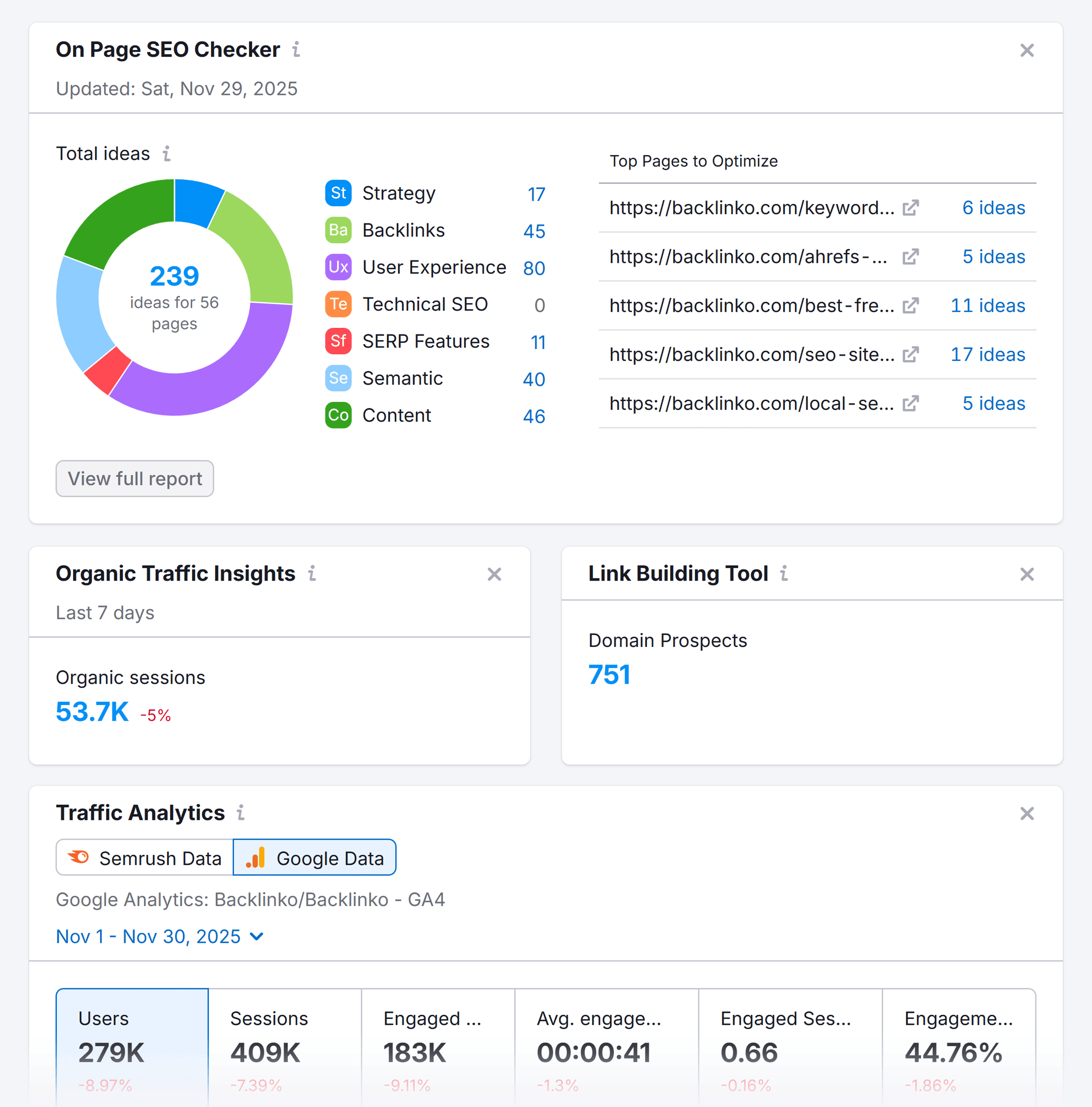Click the Technical SEO icon
This screenshot has width=1092, height=1107.
click(x=338, y=304)
